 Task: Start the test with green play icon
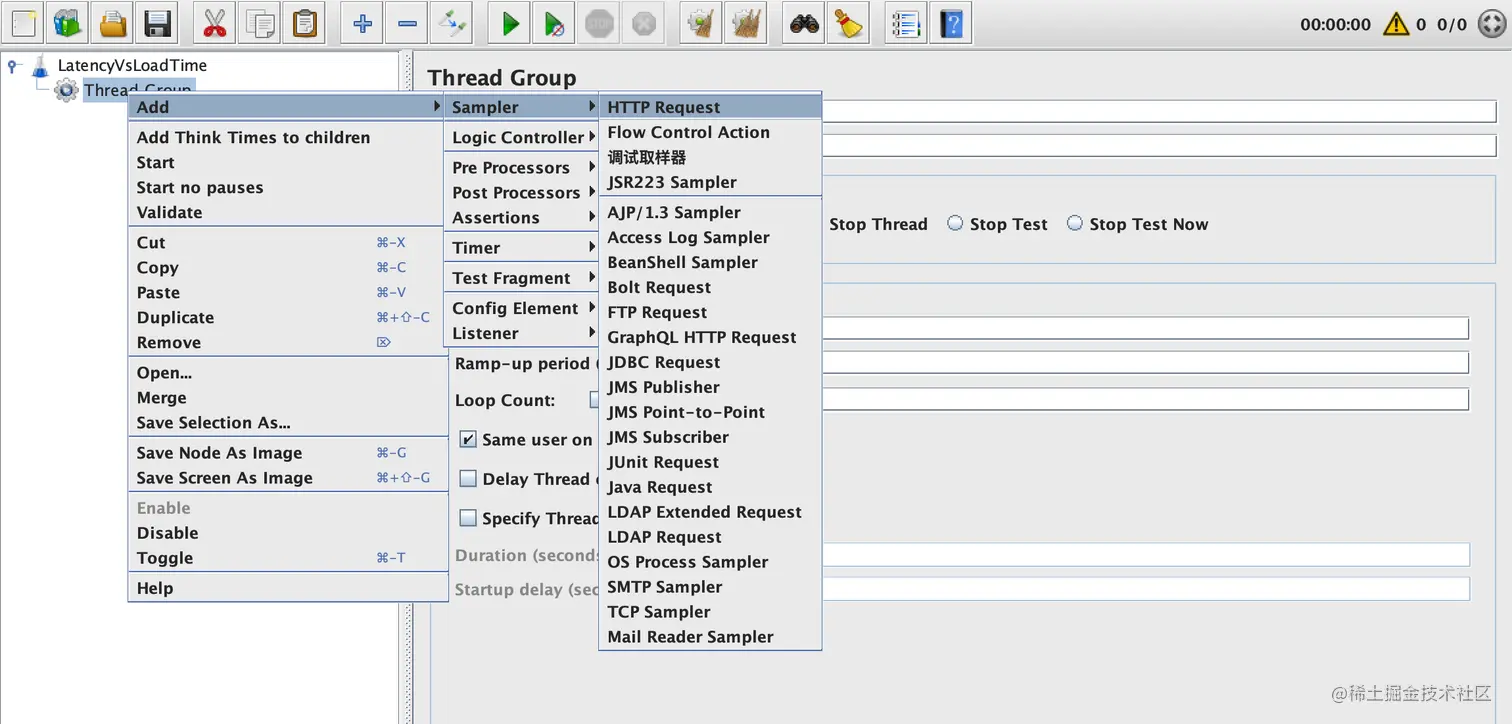click(x=509, y=23)
